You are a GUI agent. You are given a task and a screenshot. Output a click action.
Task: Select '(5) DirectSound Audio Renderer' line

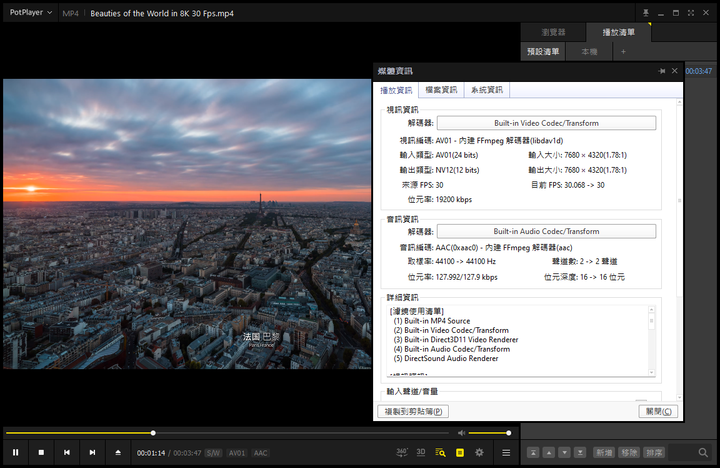coord(445,358)
